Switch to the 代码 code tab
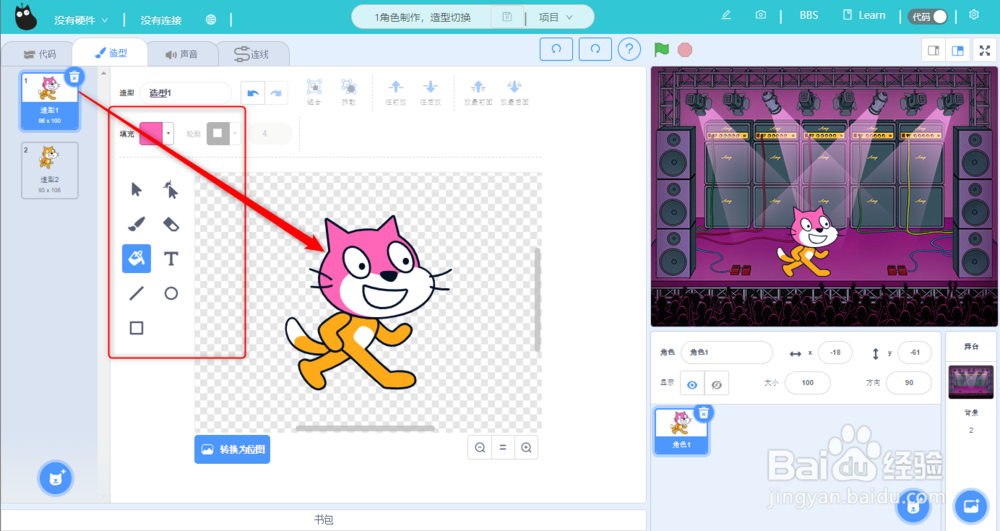Screen dimensions: 1000x531 click(39, 54)
